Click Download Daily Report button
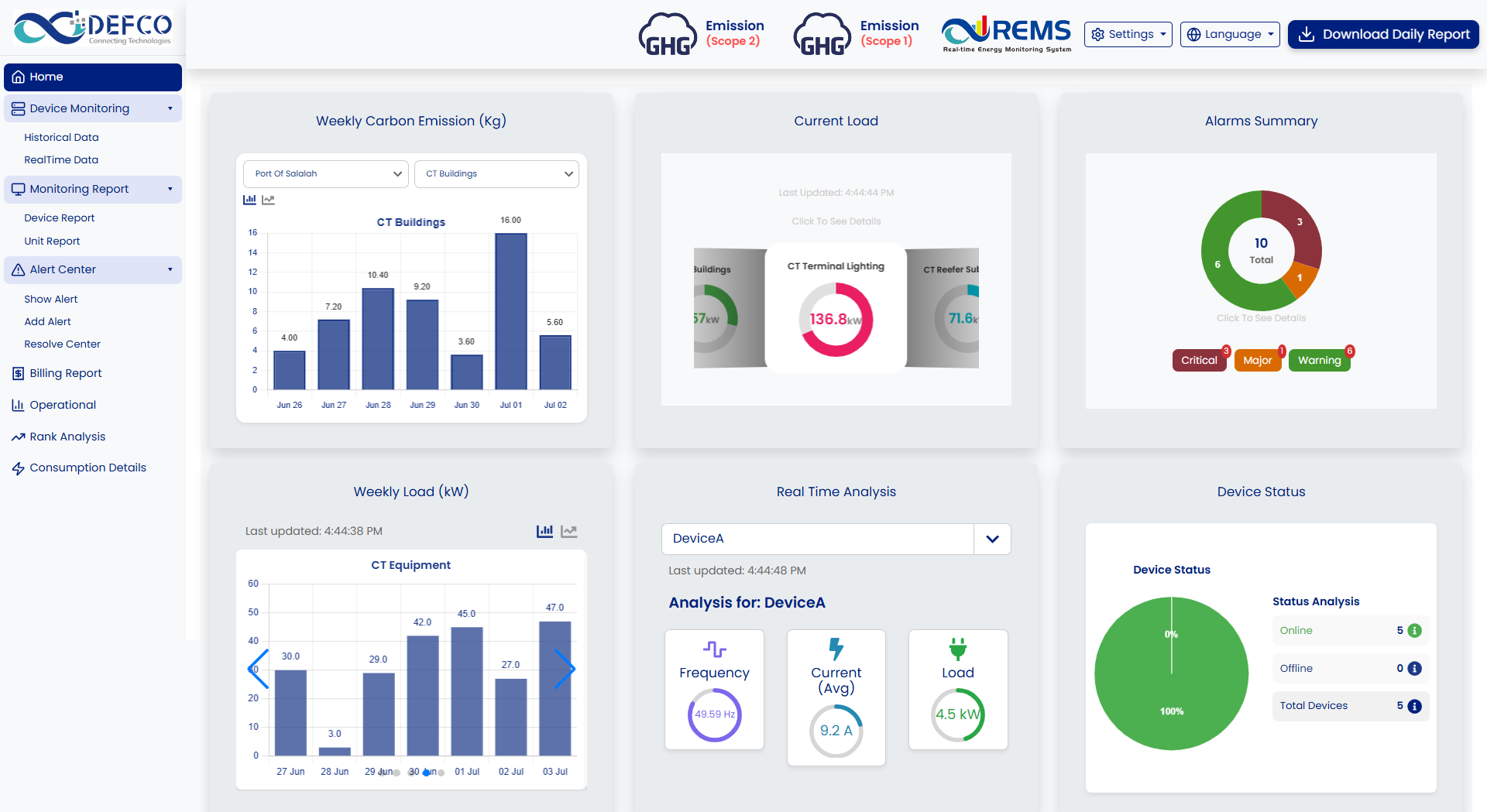The height and width of the screenshot is (812, 1487). (x=1383, y=35)
